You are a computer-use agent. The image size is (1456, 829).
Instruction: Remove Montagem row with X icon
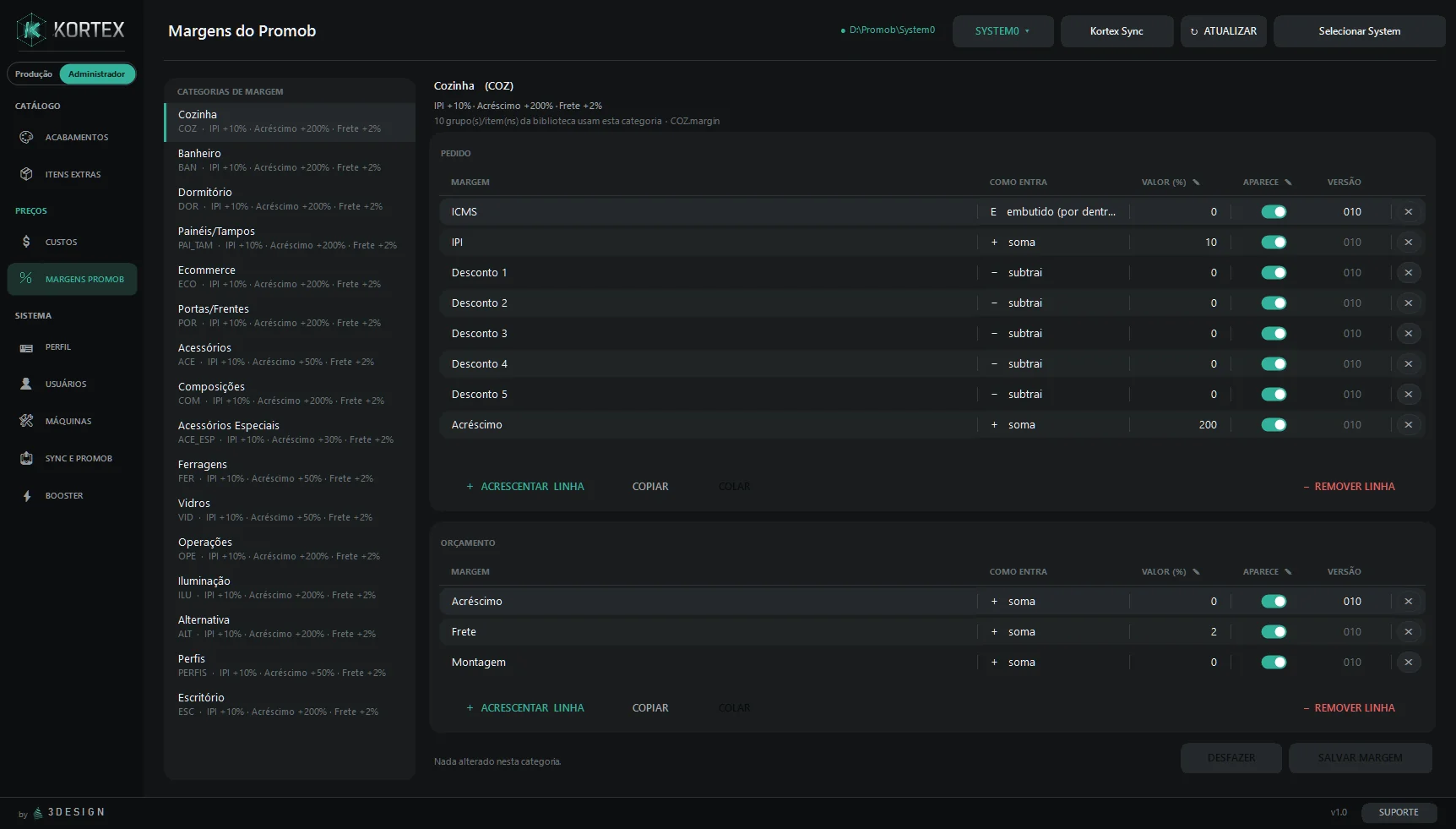1408,663
